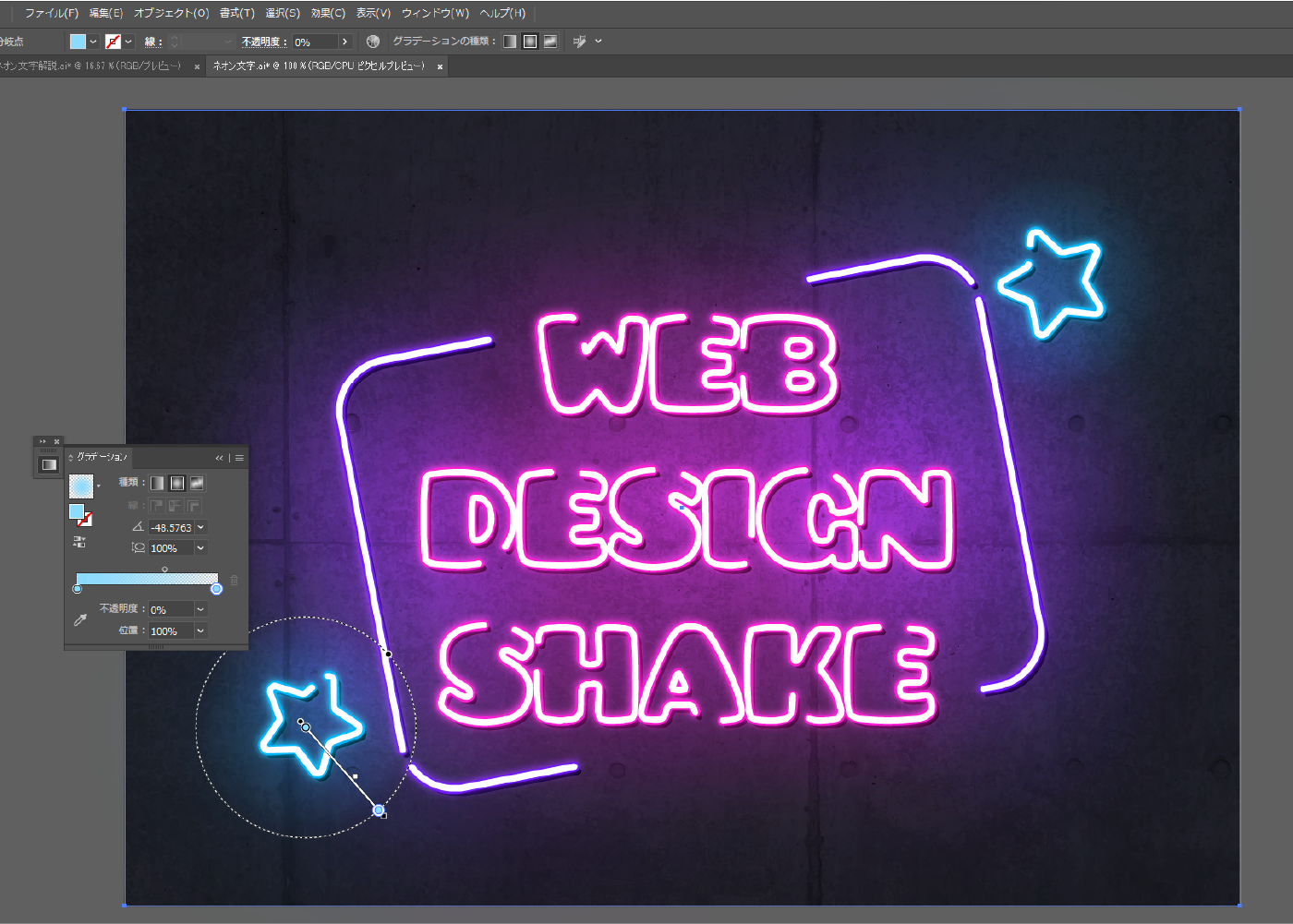Select the left gradient color stop
The height and width of the screenshot is (924, 1293).
pyautogui.click(x=78, y=589)
